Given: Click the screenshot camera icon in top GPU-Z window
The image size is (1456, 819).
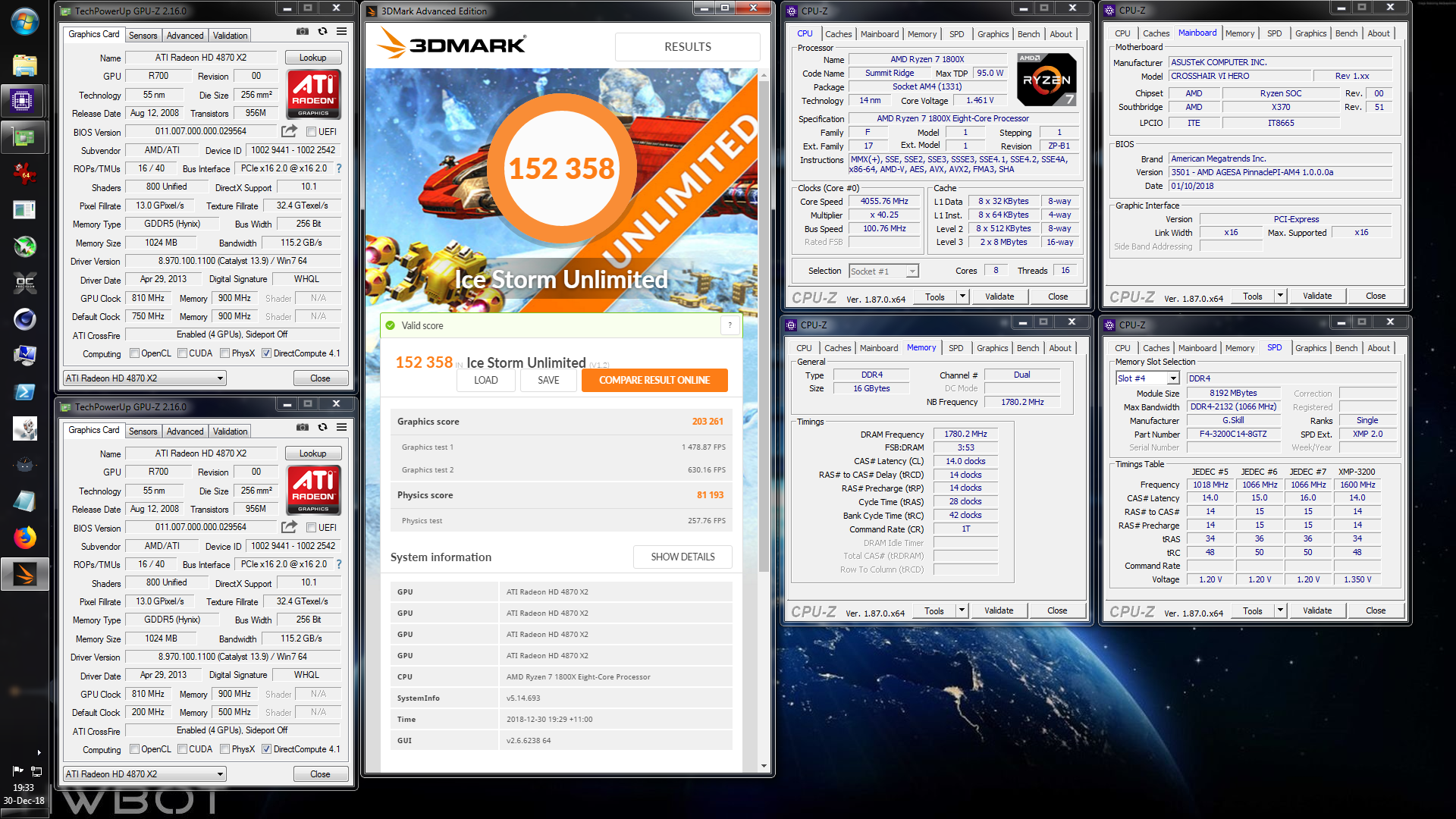Looking at the screenshot, I should (x=303, y=32).
